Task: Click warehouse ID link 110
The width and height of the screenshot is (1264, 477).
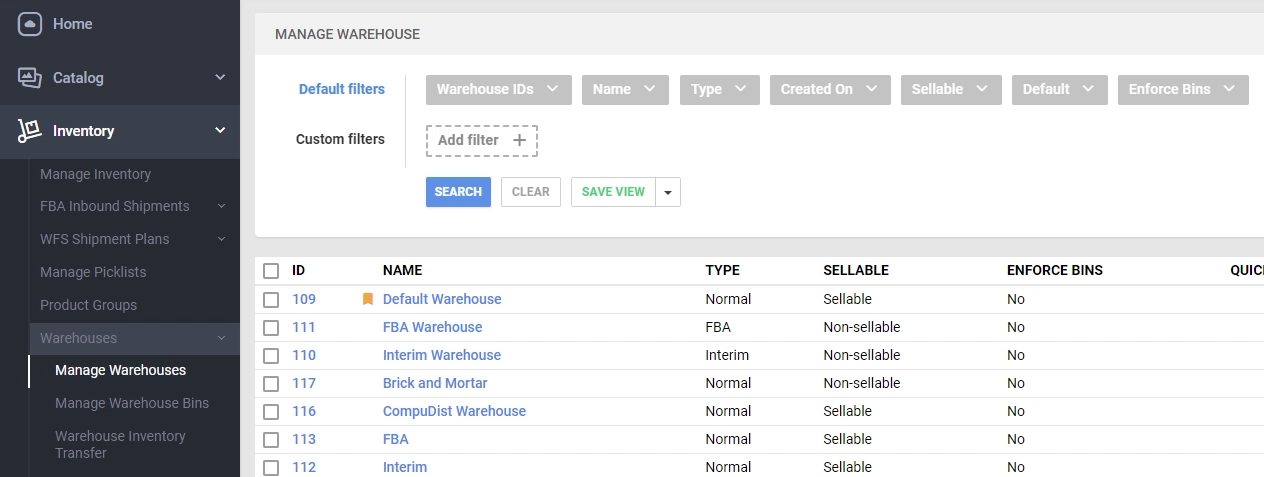Action: click(x=304, y=355)
